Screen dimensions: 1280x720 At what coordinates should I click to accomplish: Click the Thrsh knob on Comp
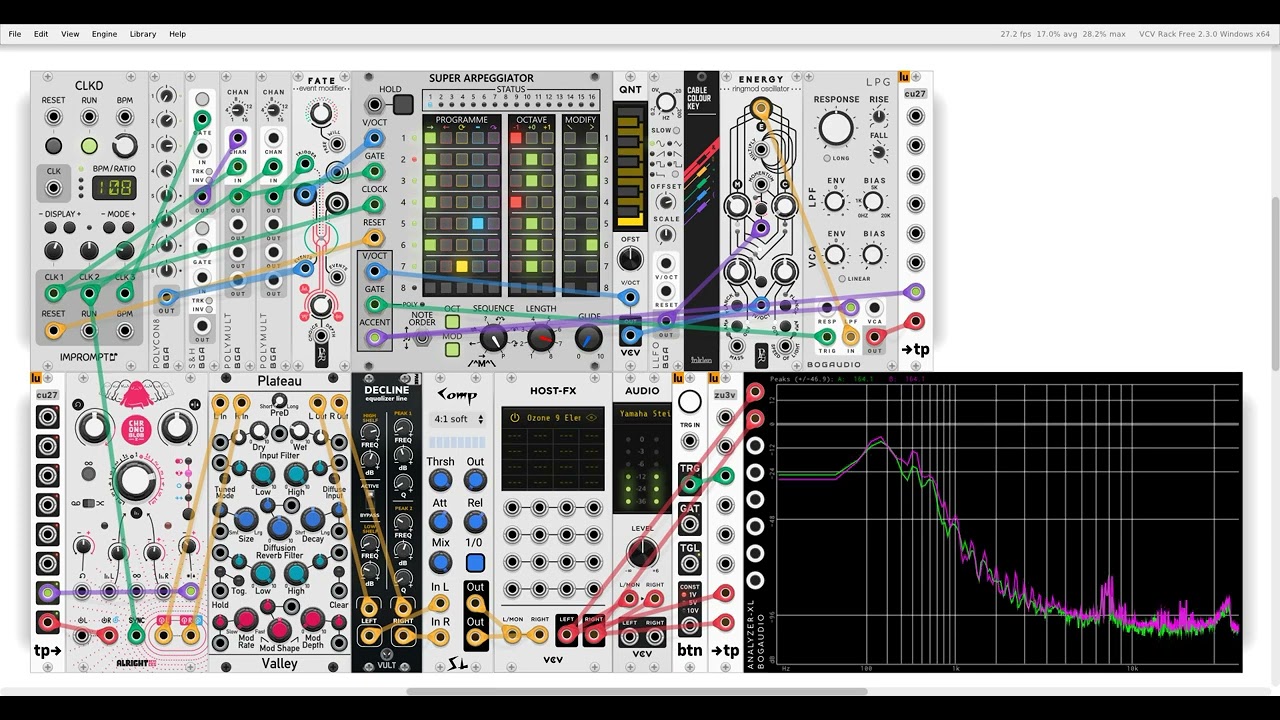coord(440,481)
